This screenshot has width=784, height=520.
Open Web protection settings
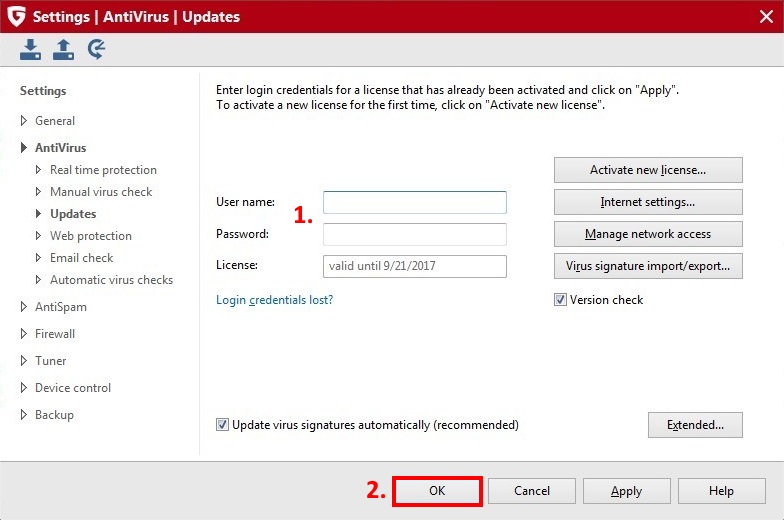pyautogui.click(x=91, y=236)
